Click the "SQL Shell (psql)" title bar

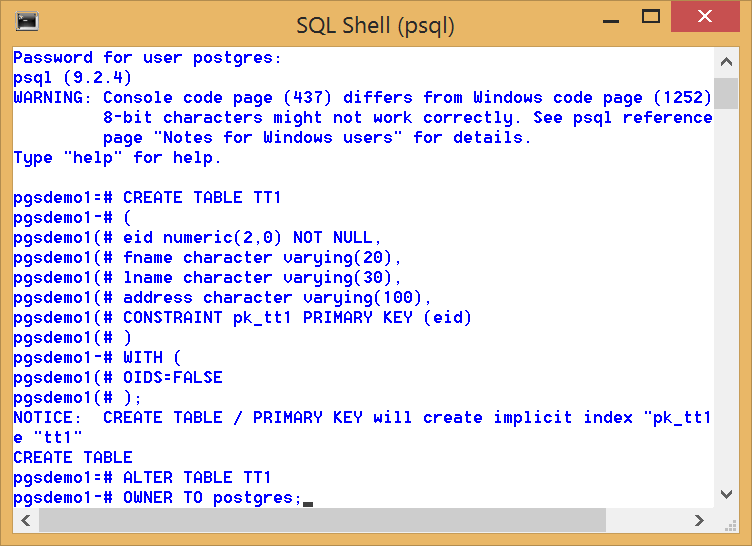pyautogui.click(x=375, y=24)
